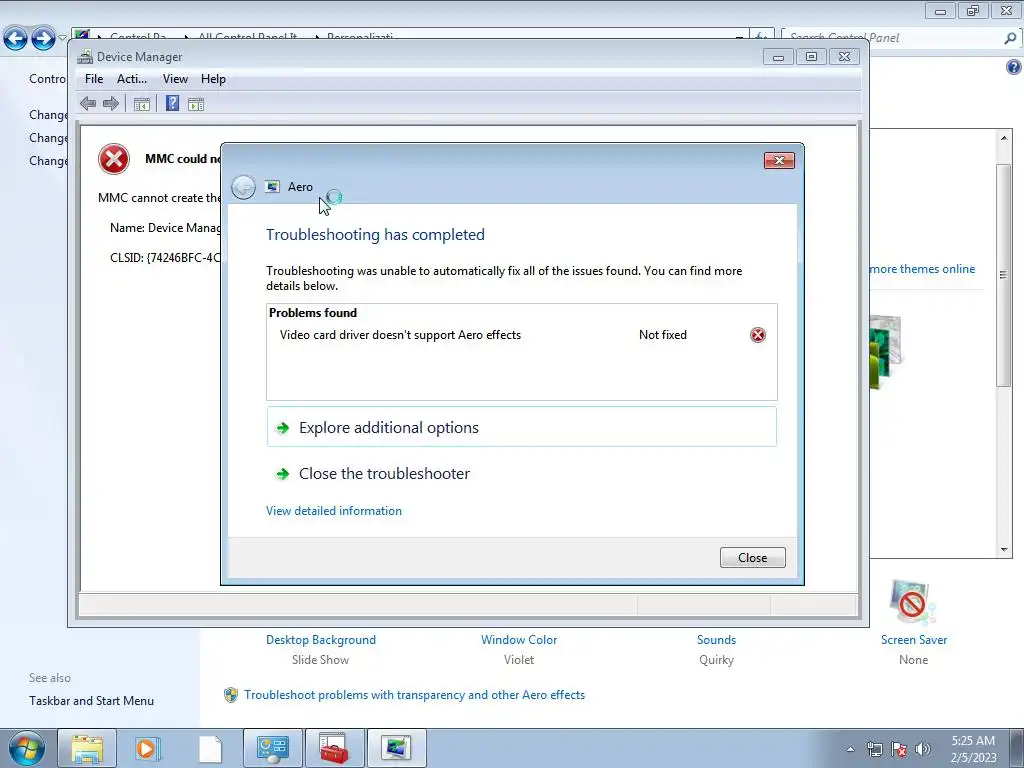
Task: Open Taskbar and Start Menu link
Action: point(91,701)
